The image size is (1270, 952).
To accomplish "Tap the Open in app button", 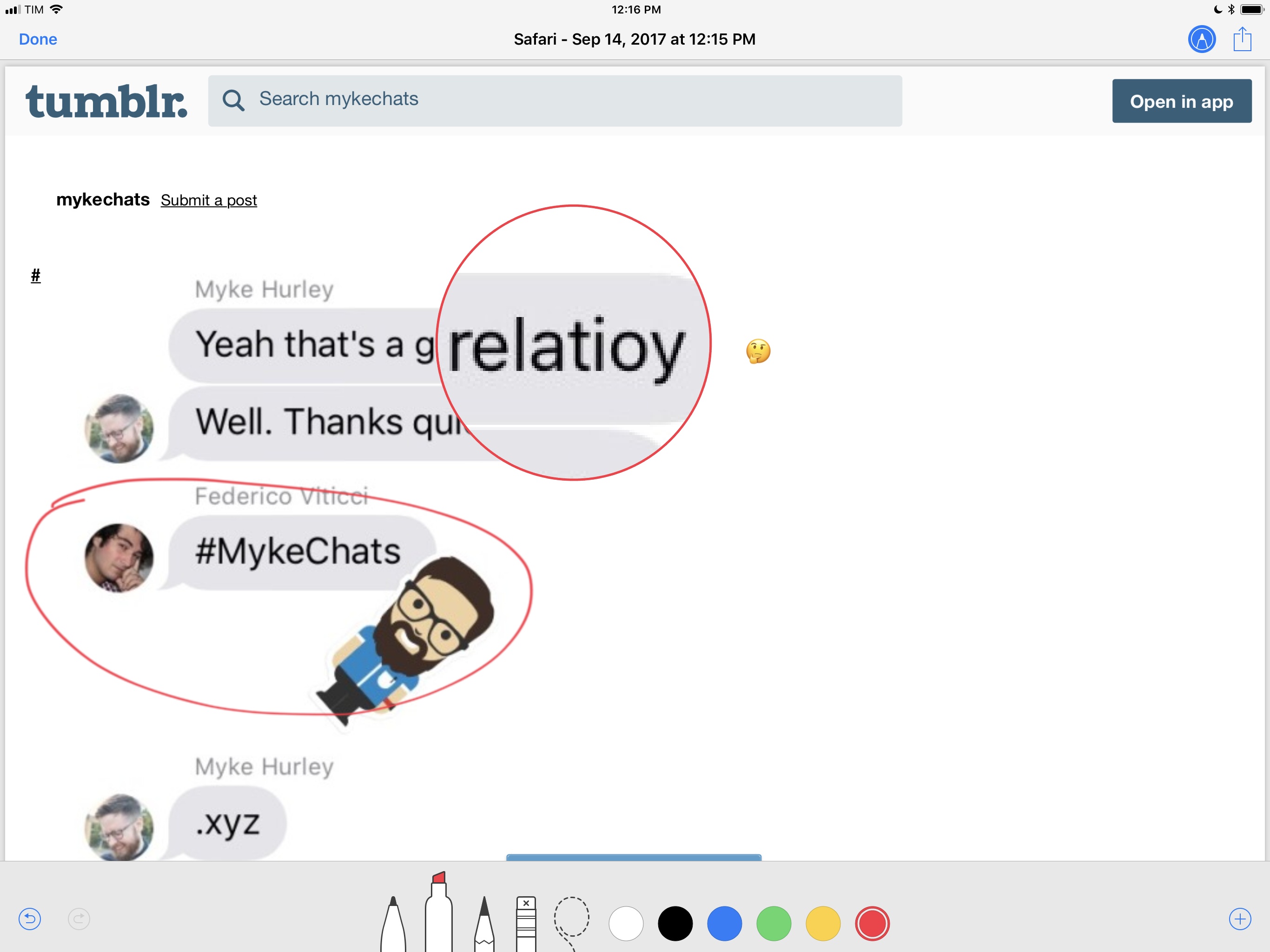I will (1182, 101).
